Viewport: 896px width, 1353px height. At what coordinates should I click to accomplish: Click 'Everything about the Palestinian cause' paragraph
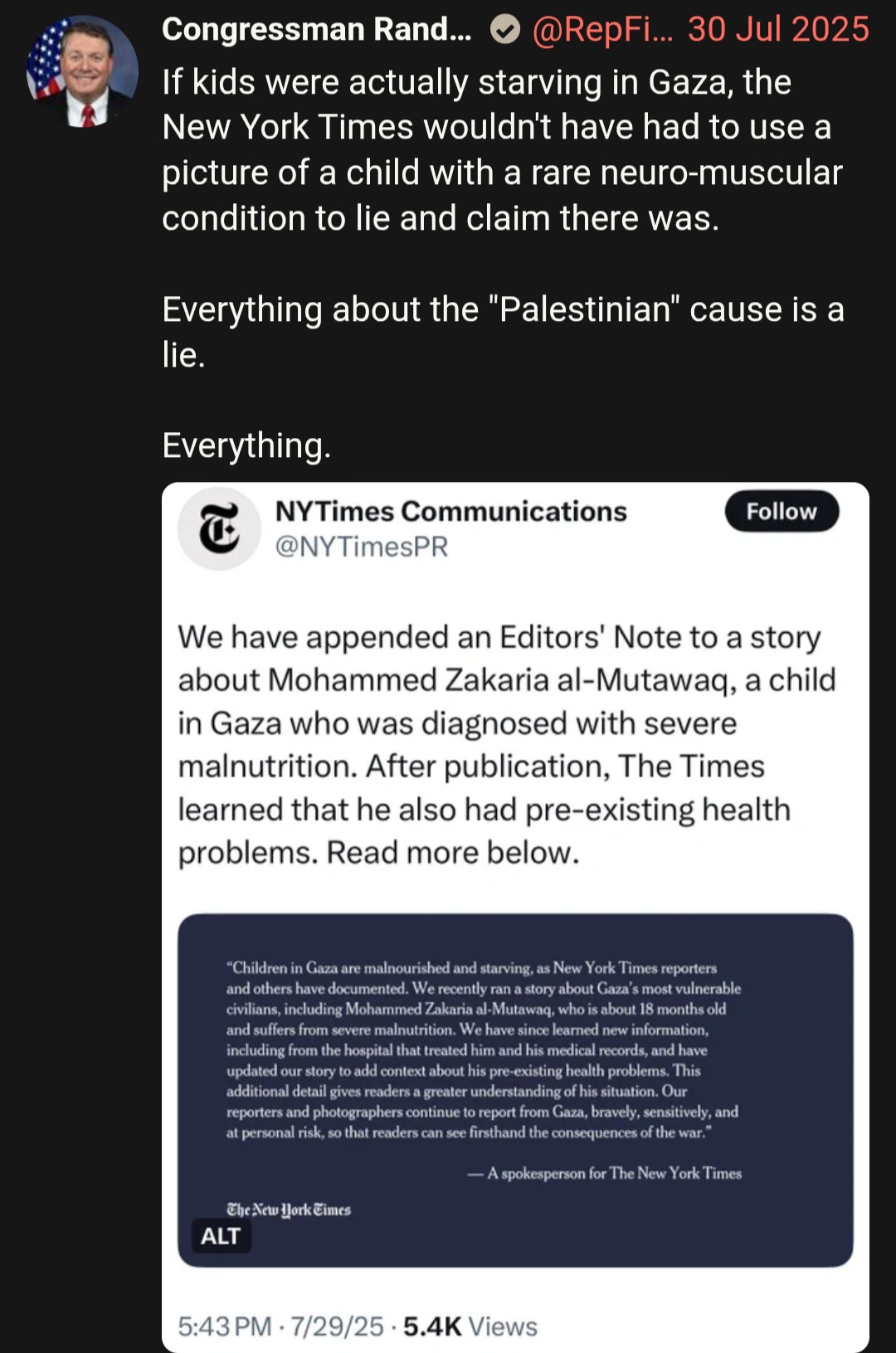pyautogui.click(x=503, y=332)
